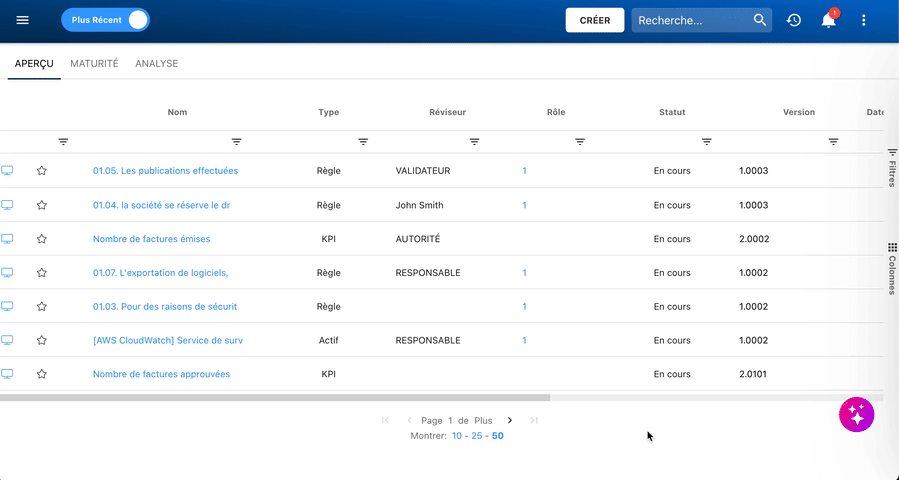Show 25 rows per page
The height and width of the screenshot is (480, 899).
(476, 436)
